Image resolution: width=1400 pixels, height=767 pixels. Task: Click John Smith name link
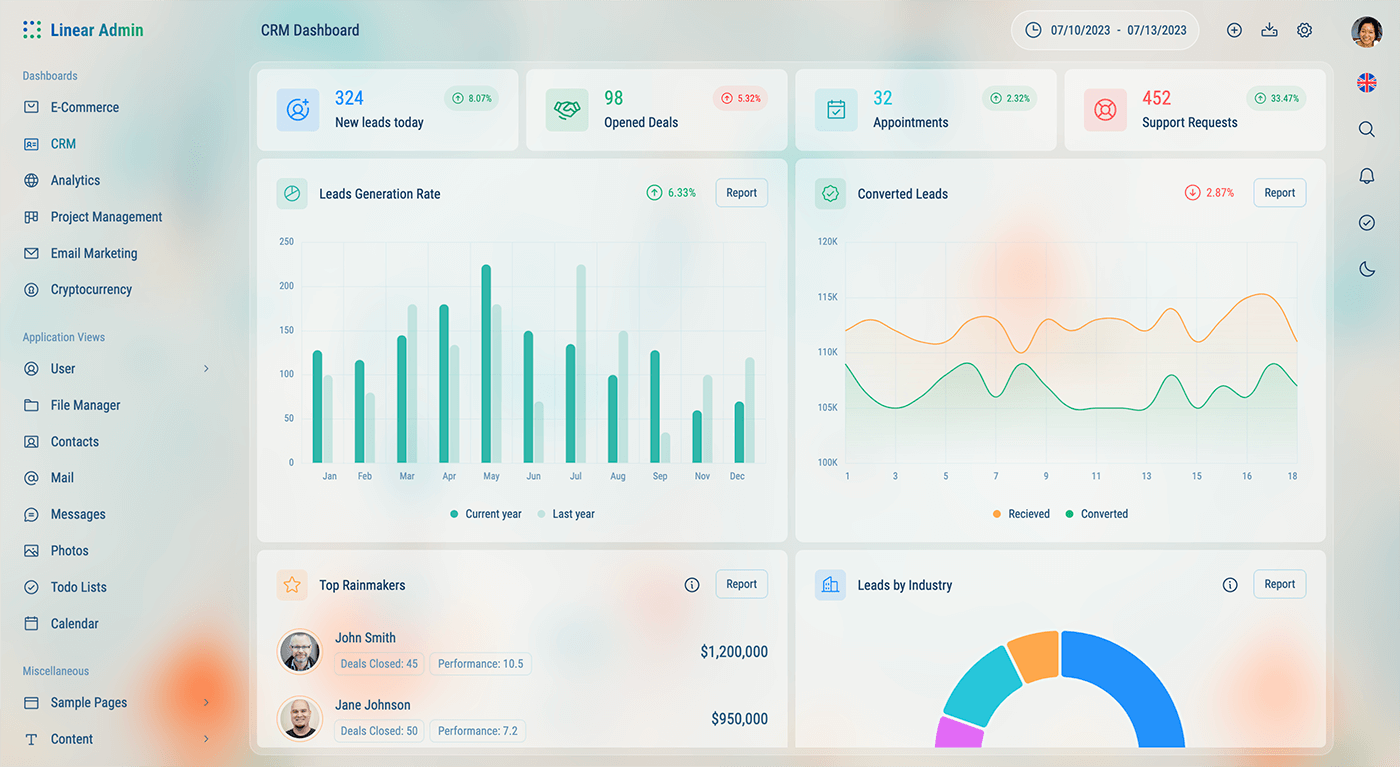pyautogui.click(x=365, y=638)
